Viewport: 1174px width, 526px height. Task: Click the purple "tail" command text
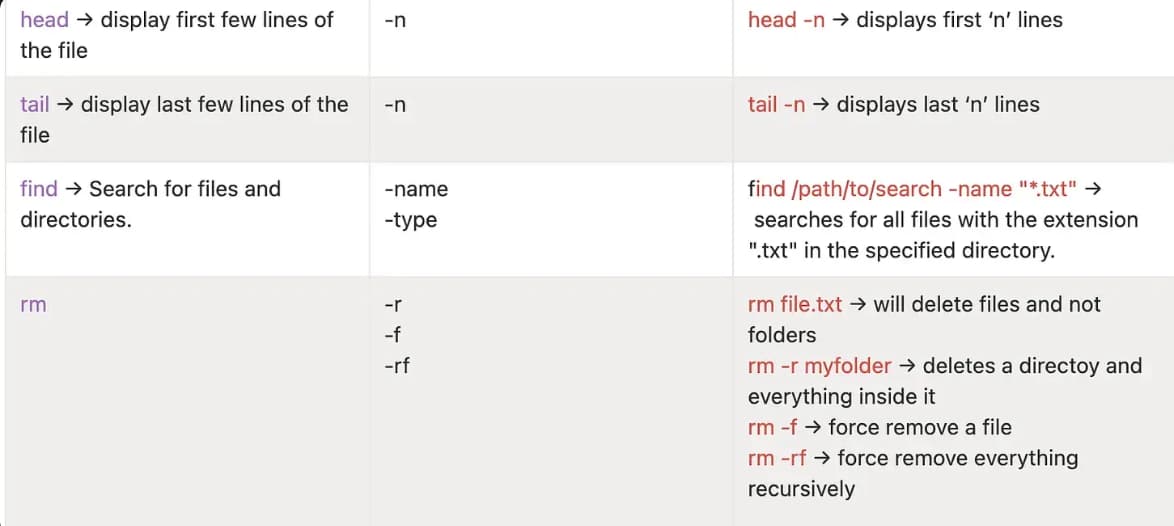35,104
